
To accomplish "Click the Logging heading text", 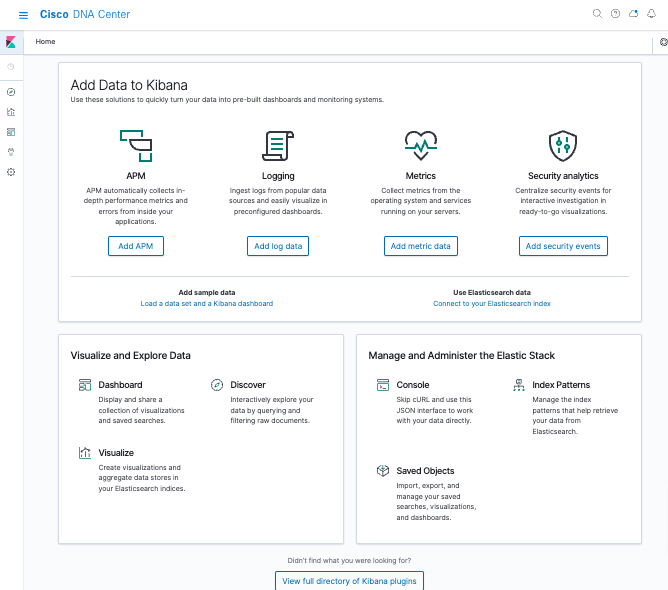I will tap(278, 176).
